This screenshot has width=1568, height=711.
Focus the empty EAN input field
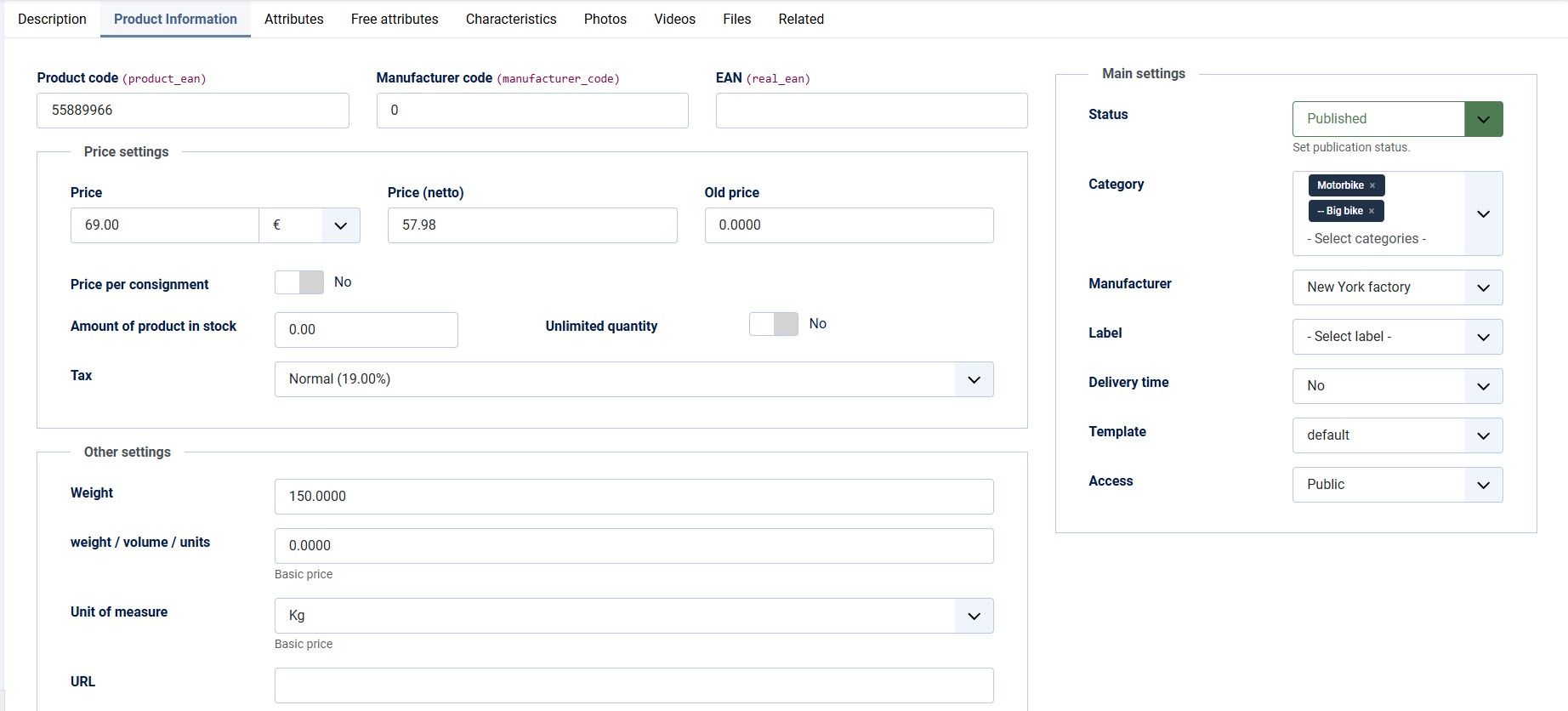pos(871,111)
